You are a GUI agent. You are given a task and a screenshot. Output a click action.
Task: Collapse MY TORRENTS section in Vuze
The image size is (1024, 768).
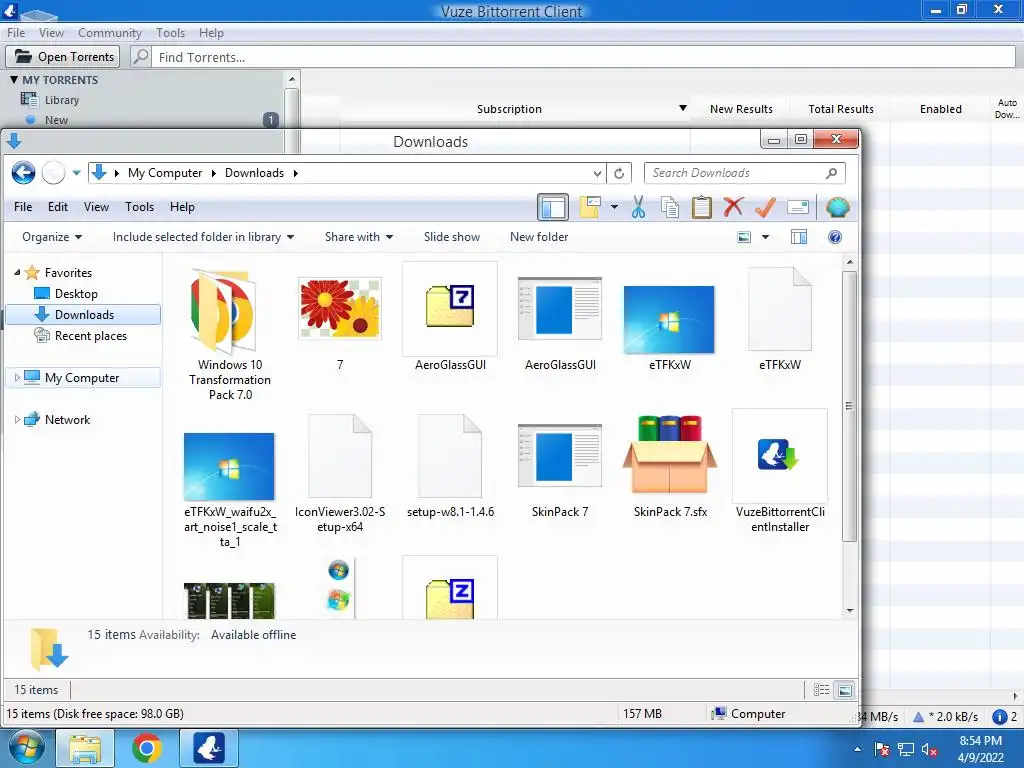(14, 80)
